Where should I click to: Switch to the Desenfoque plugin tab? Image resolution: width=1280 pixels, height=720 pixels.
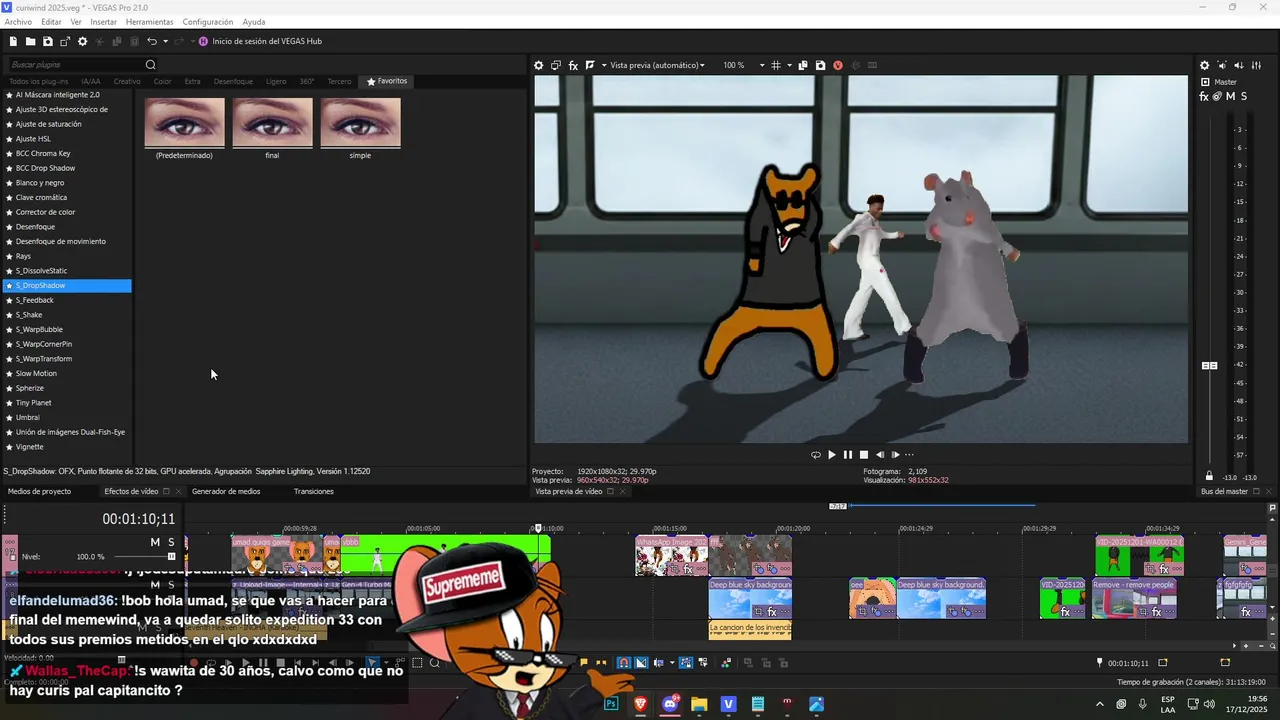[x=233, y=81]
